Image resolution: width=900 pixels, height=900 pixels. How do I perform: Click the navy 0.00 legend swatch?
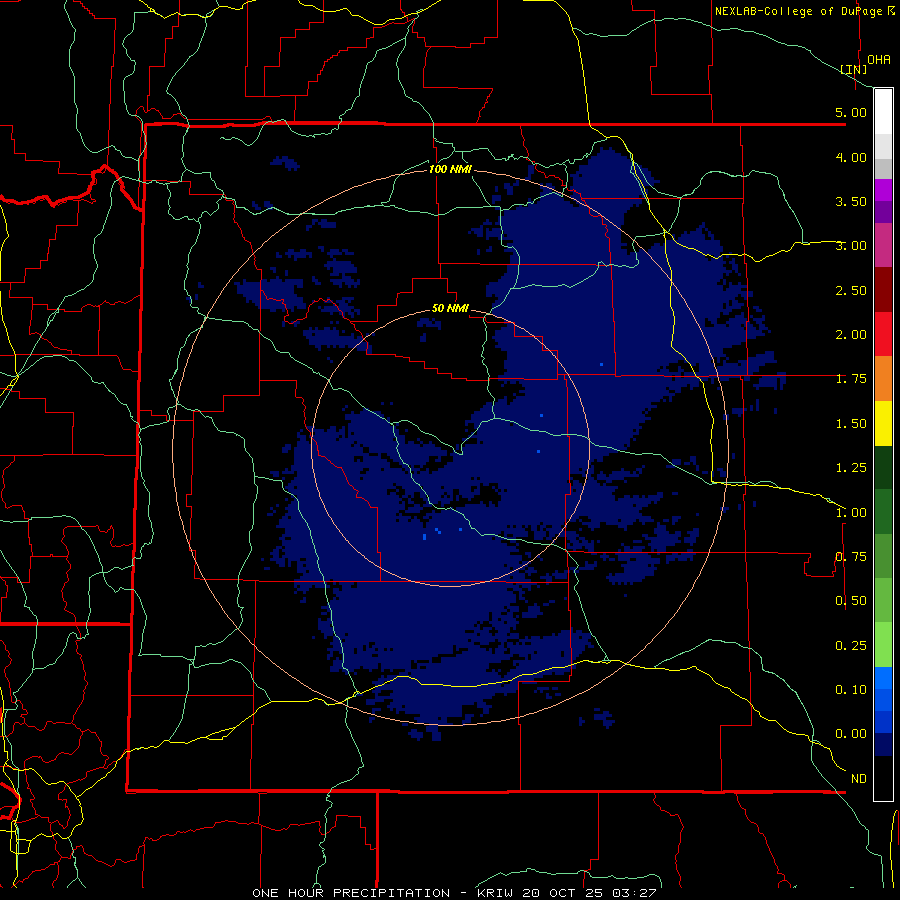tap(883, 744)
